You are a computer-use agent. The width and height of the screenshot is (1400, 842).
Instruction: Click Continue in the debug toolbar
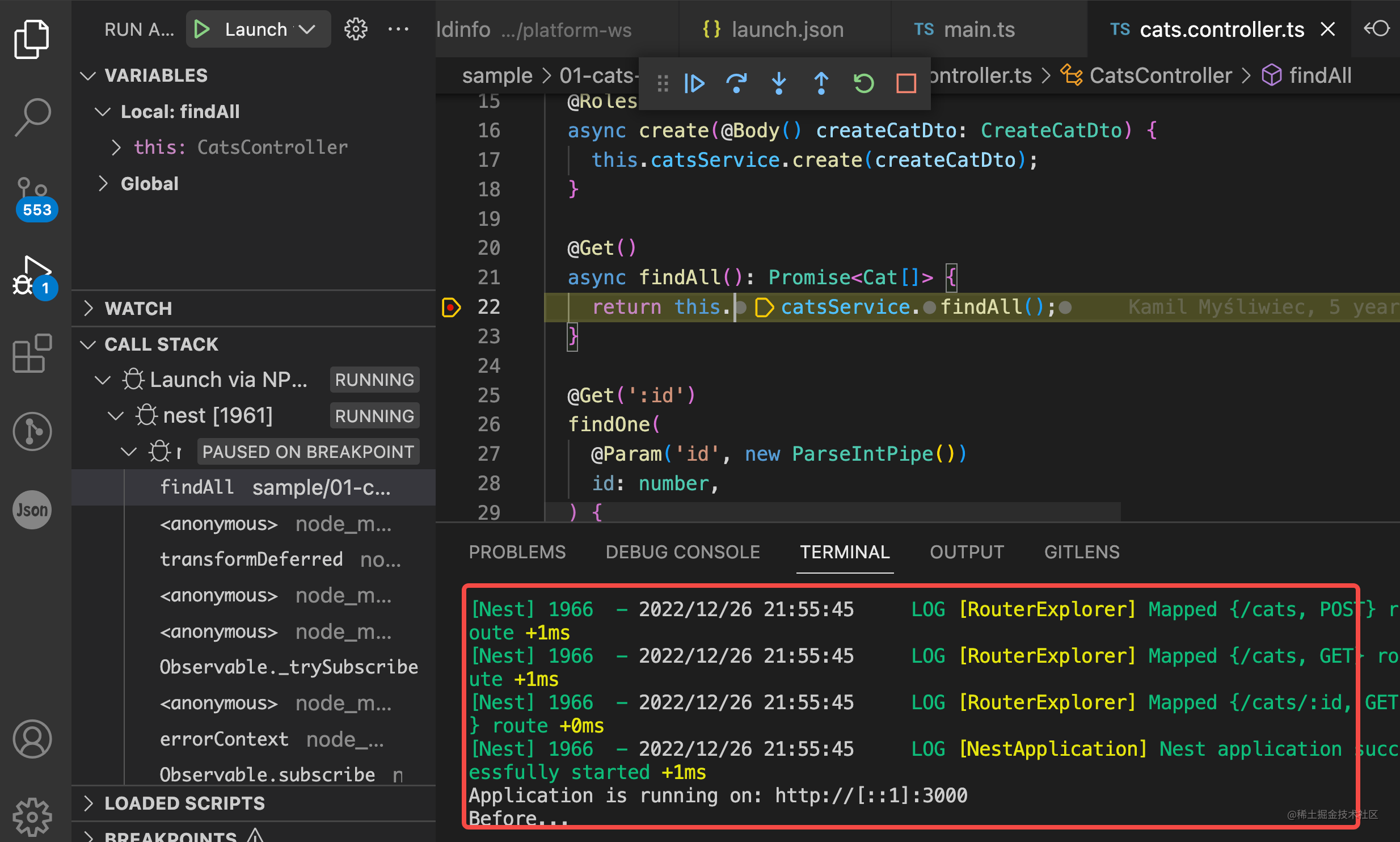pyautogui.click(x=694, y=84)
